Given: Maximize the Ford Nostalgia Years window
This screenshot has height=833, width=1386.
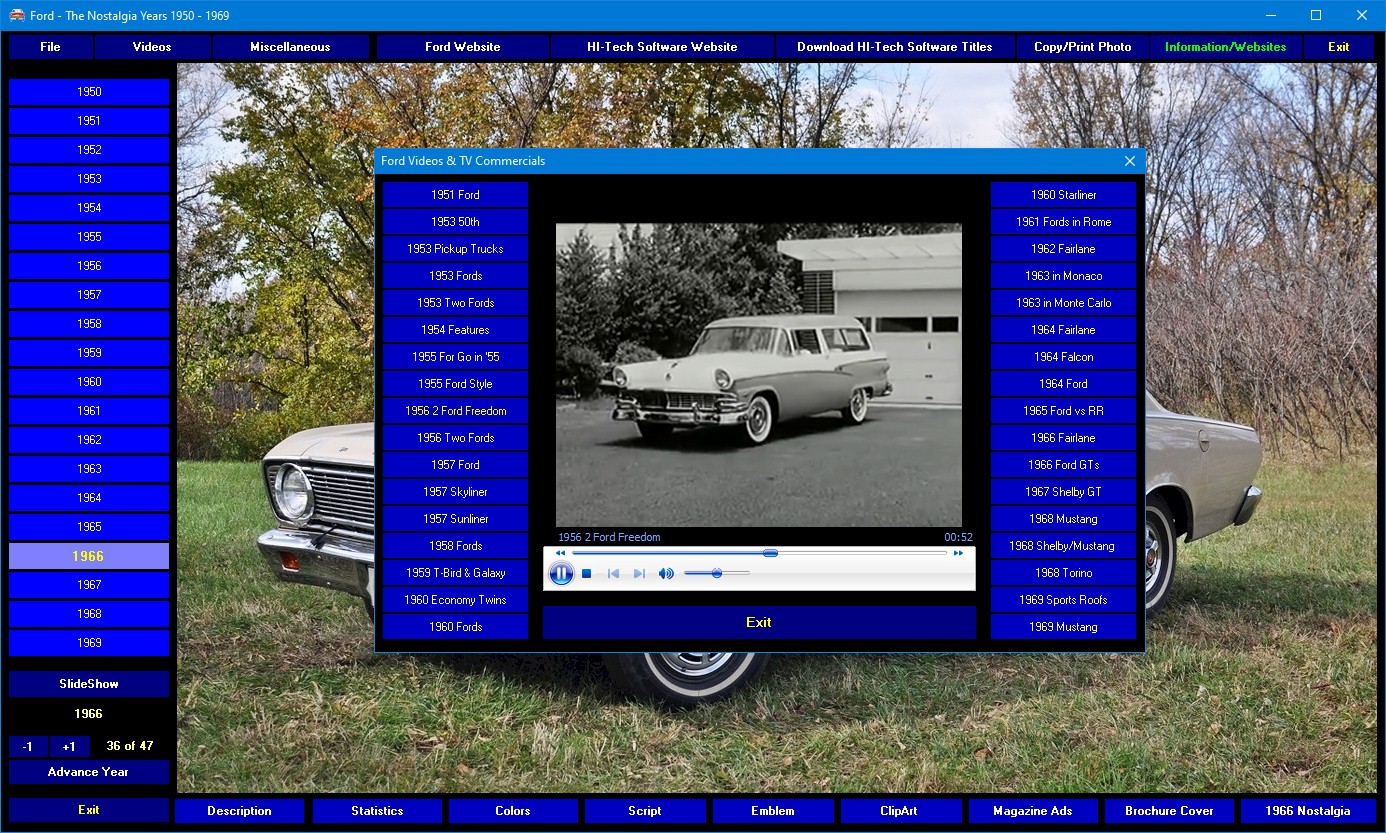Looking at the screenshot, I should click(1316, 15).
